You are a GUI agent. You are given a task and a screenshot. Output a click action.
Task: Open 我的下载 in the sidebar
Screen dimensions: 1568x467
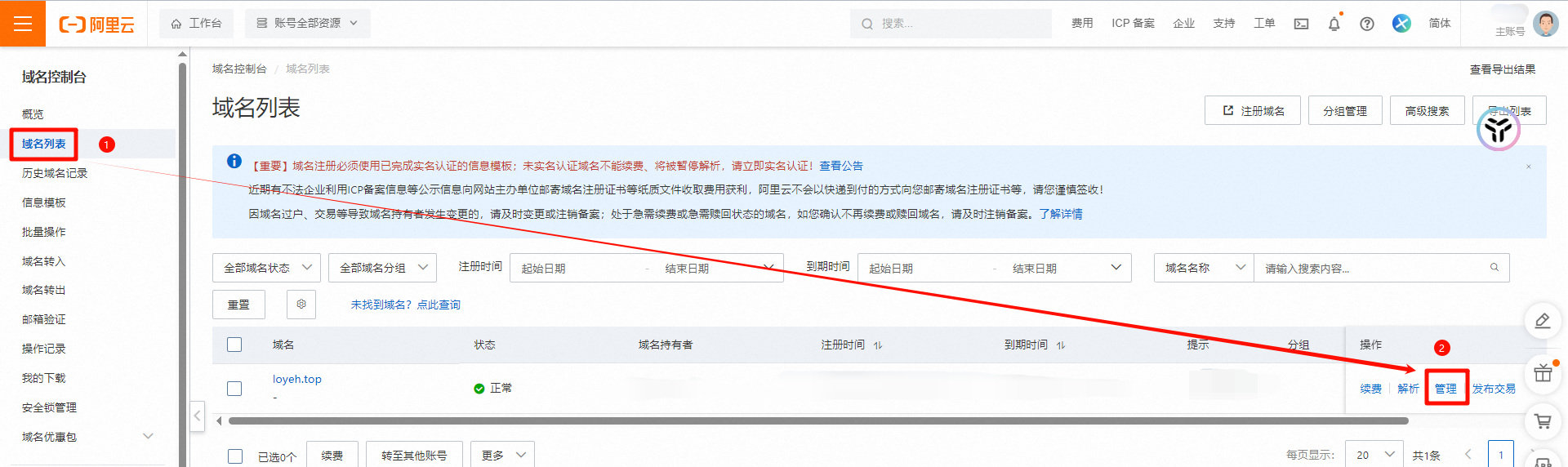[44, 378]
